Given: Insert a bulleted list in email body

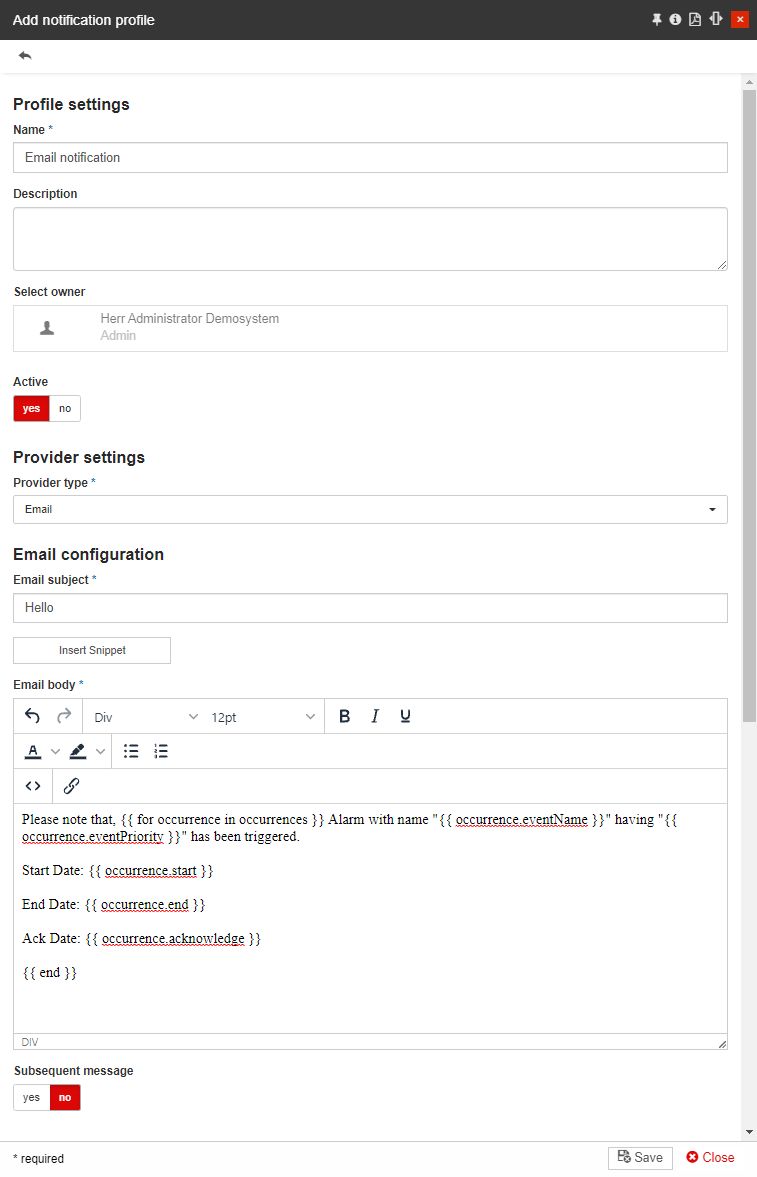Looking at the screenshot, I should (x=131, y=751).
